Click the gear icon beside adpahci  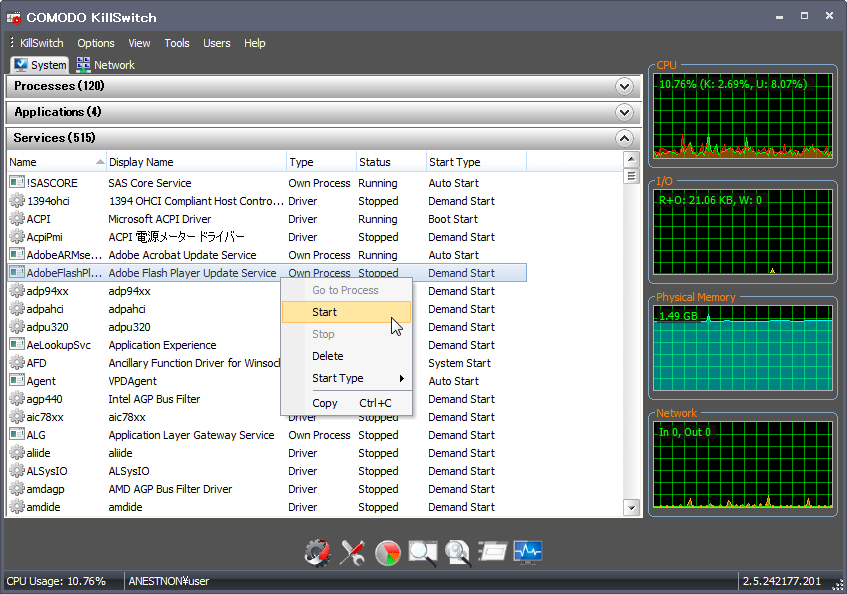click(x=17, y=309)
